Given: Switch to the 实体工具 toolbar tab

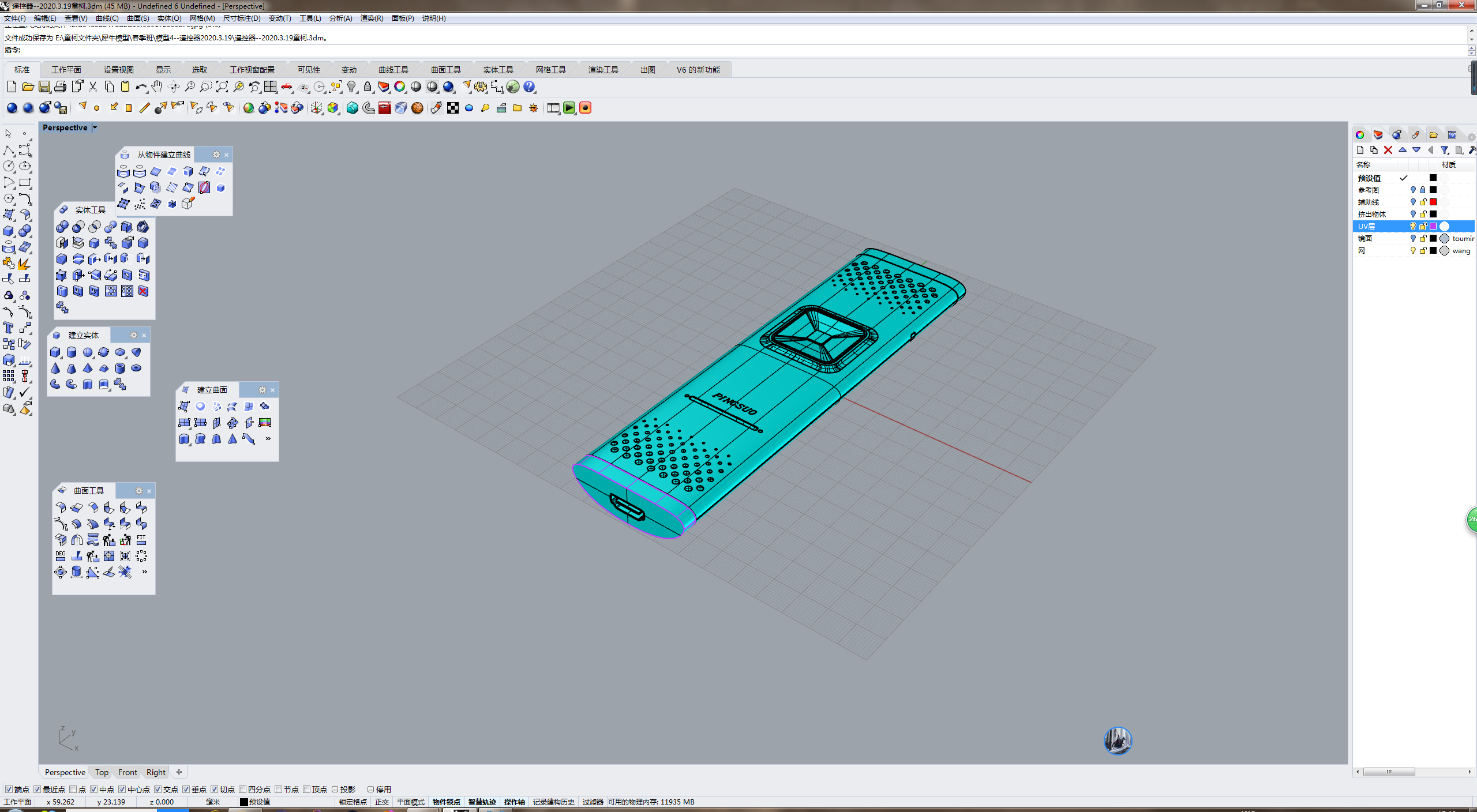Looking at the screenshot, I should tap(497, 70).
